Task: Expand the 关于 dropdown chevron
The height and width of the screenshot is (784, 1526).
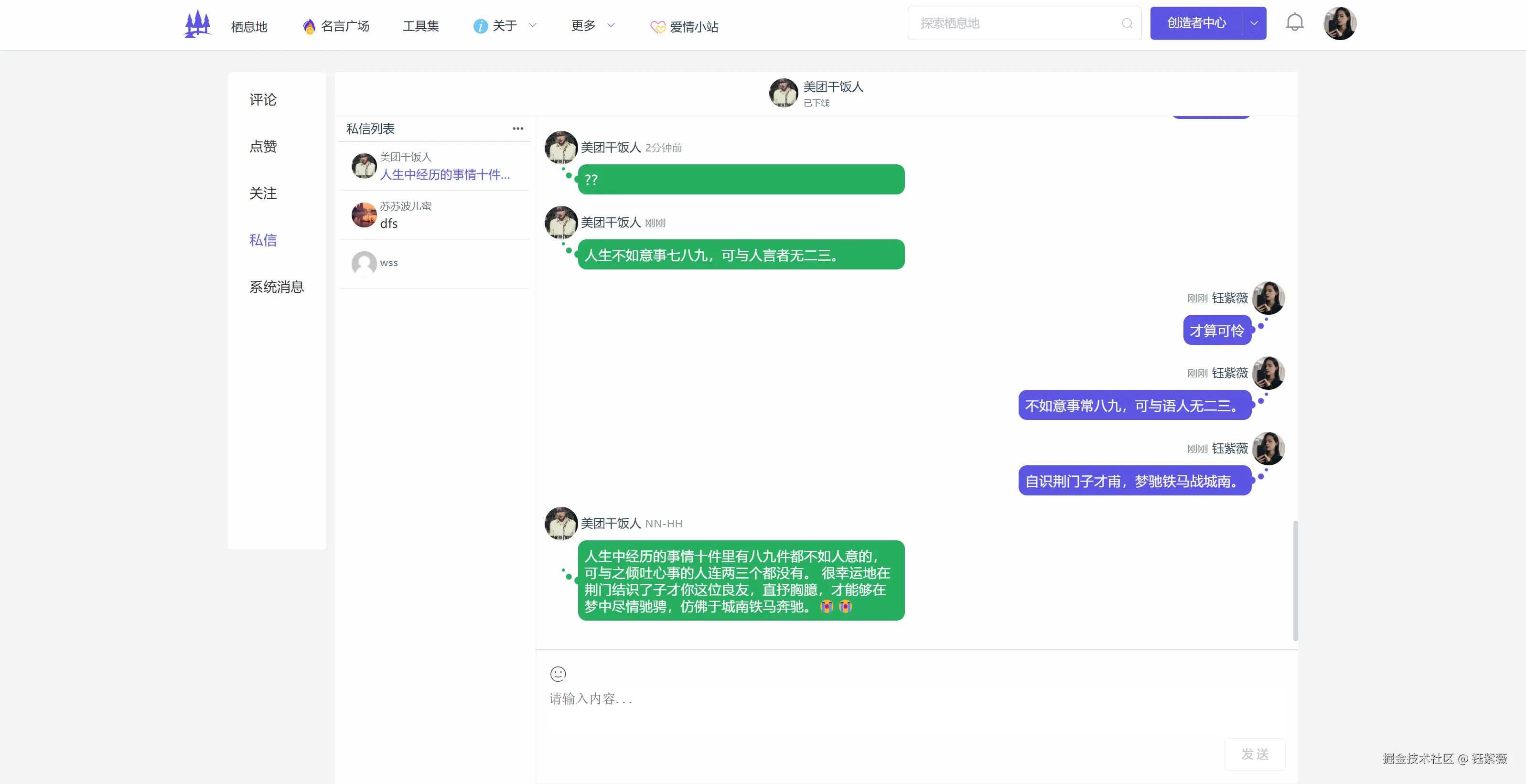Action: pyautogui.click(x=533, y=25)
